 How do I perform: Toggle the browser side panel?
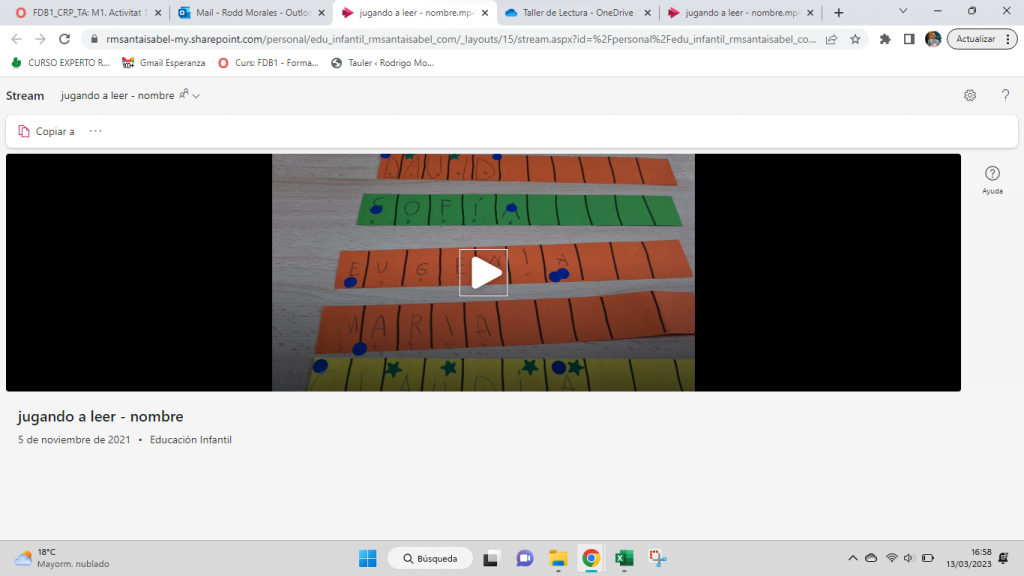click(x=908, y=39)
